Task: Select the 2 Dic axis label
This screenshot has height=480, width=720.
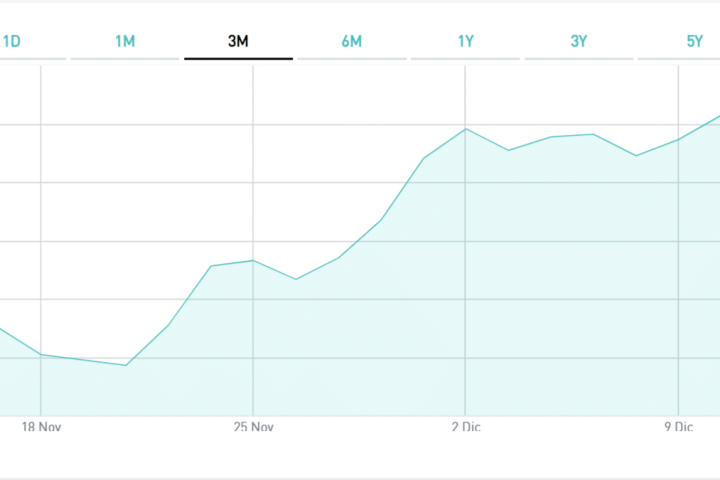Action: [x=466, y=427]
